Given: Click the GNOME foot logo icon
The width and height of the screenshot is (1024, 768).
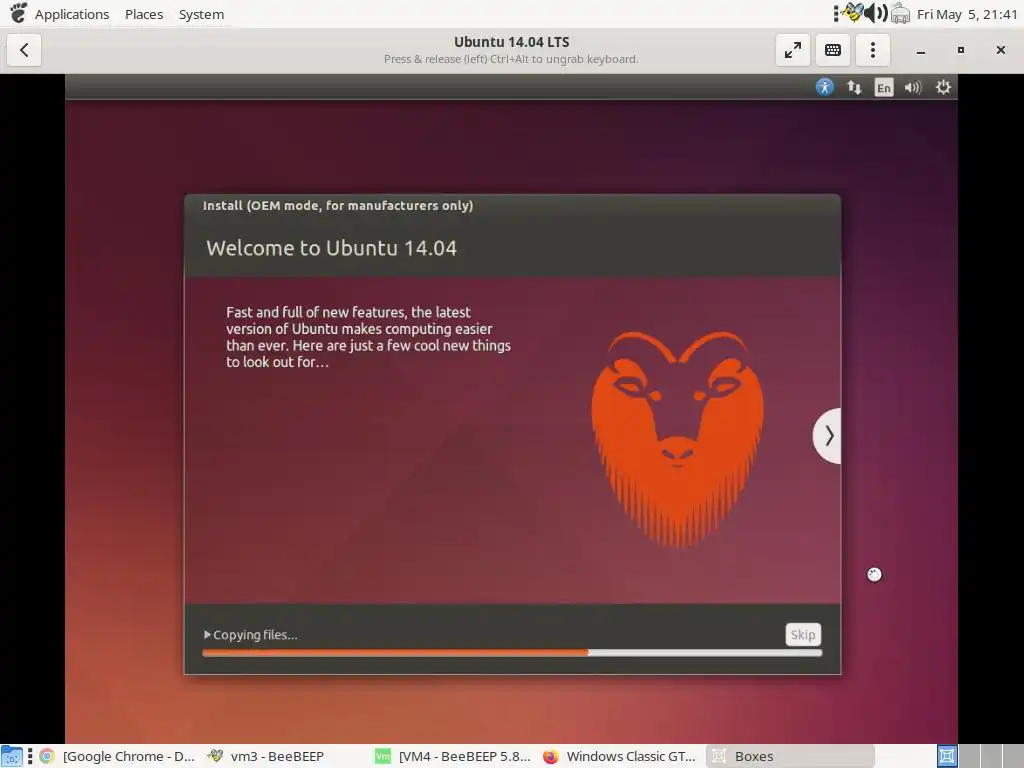Looking at the screenshot, I should point(18,13).
